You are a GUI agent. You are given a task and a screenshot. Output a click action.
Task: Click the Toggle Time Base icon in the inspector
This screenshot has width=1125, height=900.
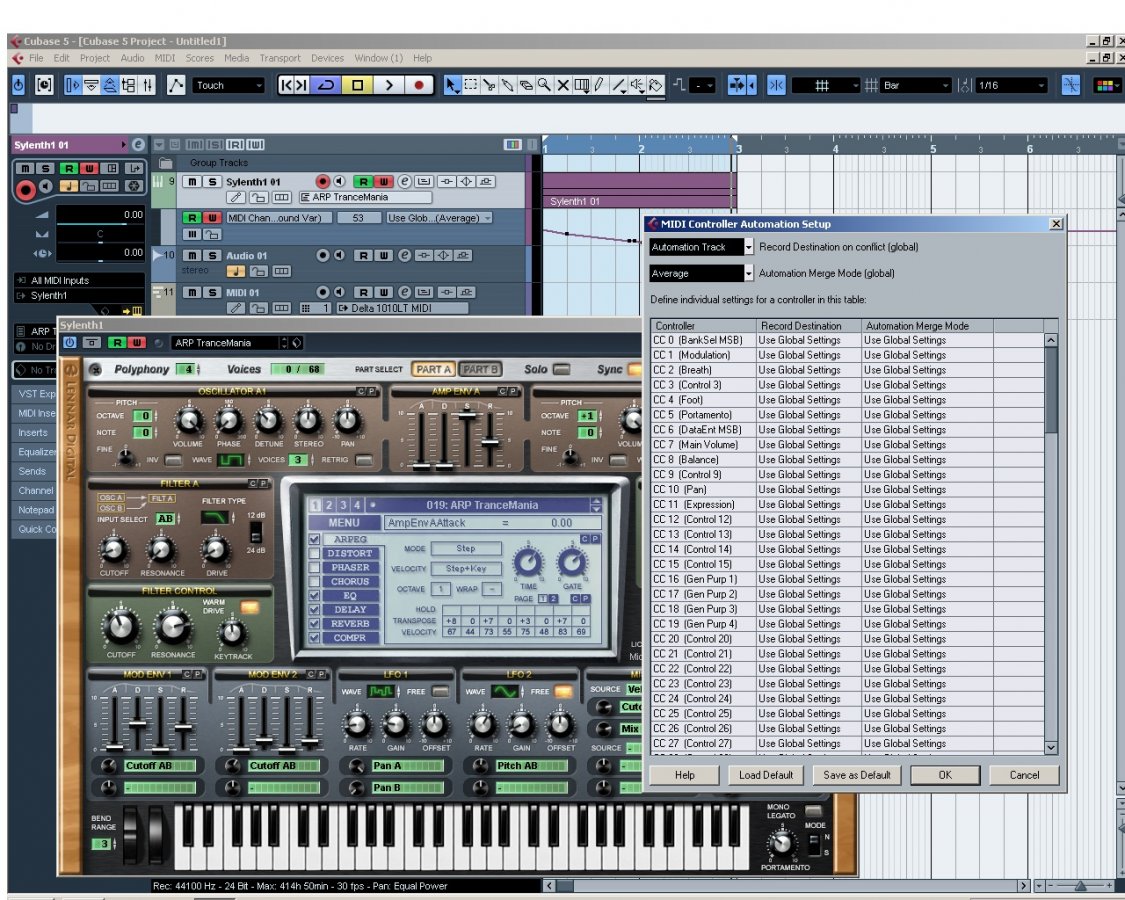pos(67,187)
